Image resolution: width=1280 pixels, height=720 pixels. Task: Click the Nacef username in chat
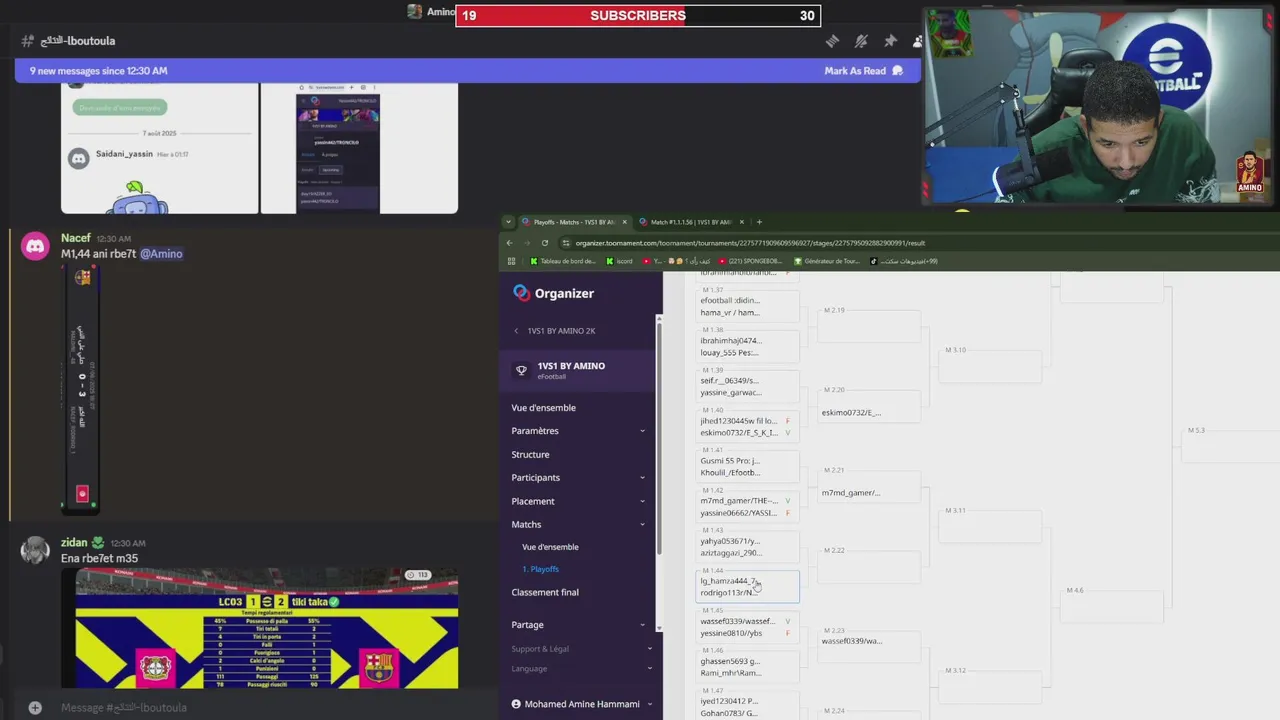tap(75, 238)
